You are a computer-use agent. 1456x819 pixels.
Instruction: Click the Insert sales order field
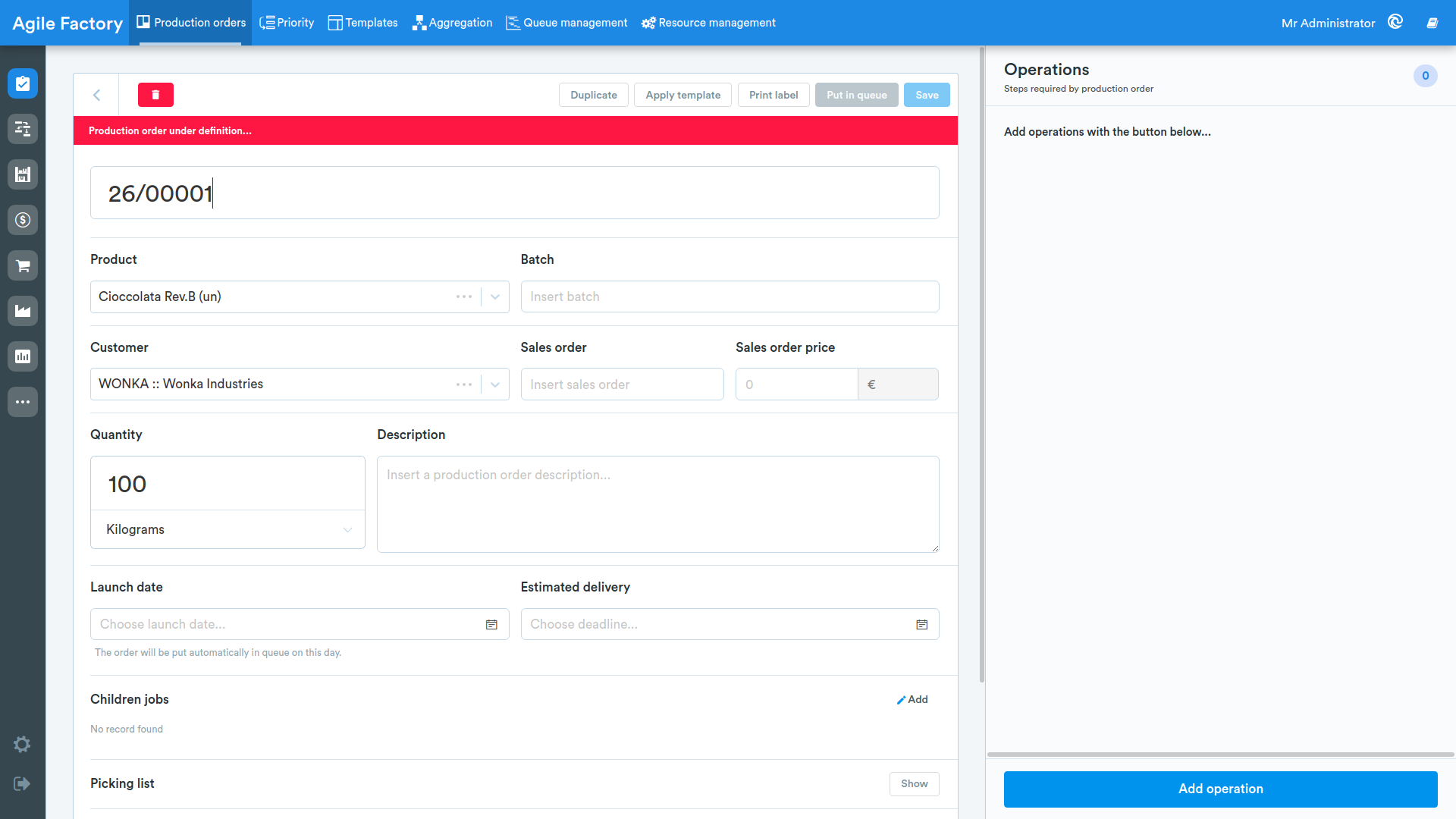pos(622,384)
